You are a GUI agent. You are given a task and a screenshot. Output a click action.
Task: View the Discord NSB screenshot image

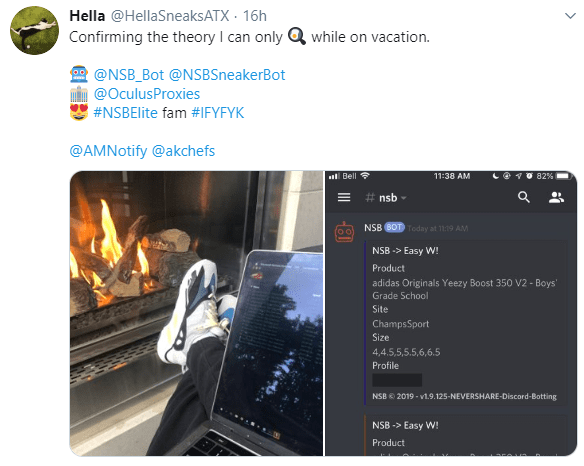click(x=451, y=313)
